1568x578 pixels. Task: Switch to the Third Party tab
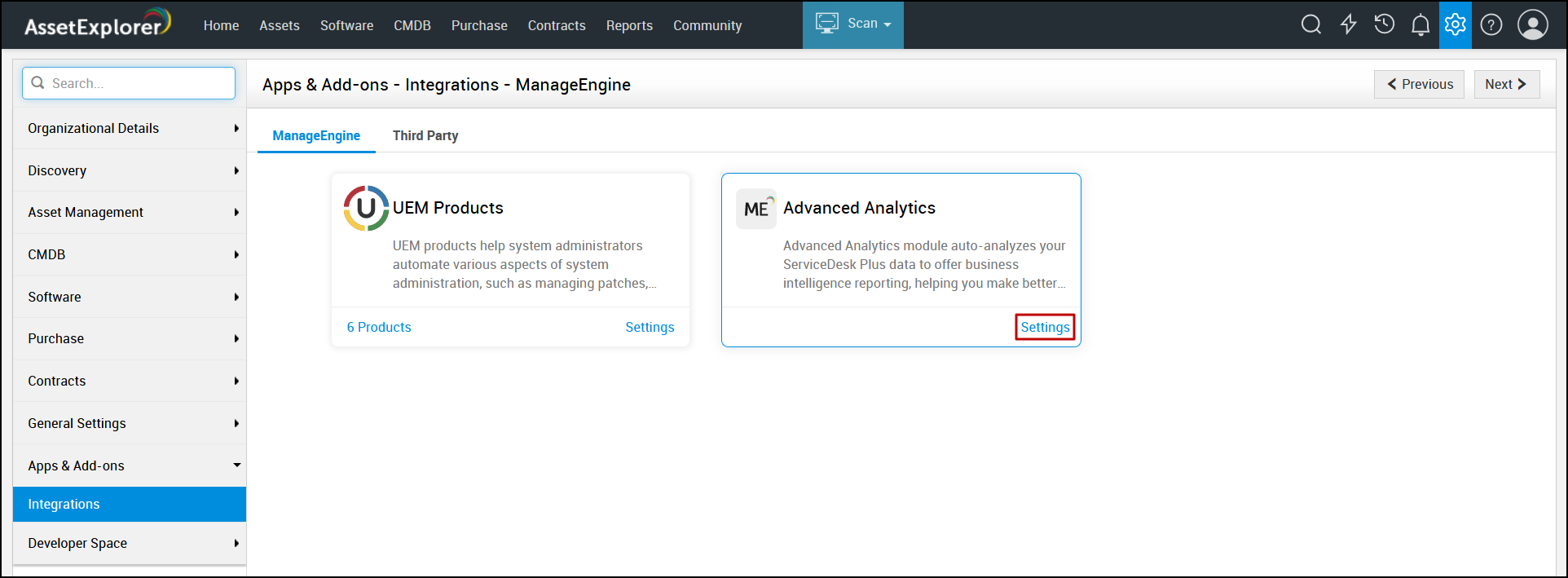pos(425,135)
